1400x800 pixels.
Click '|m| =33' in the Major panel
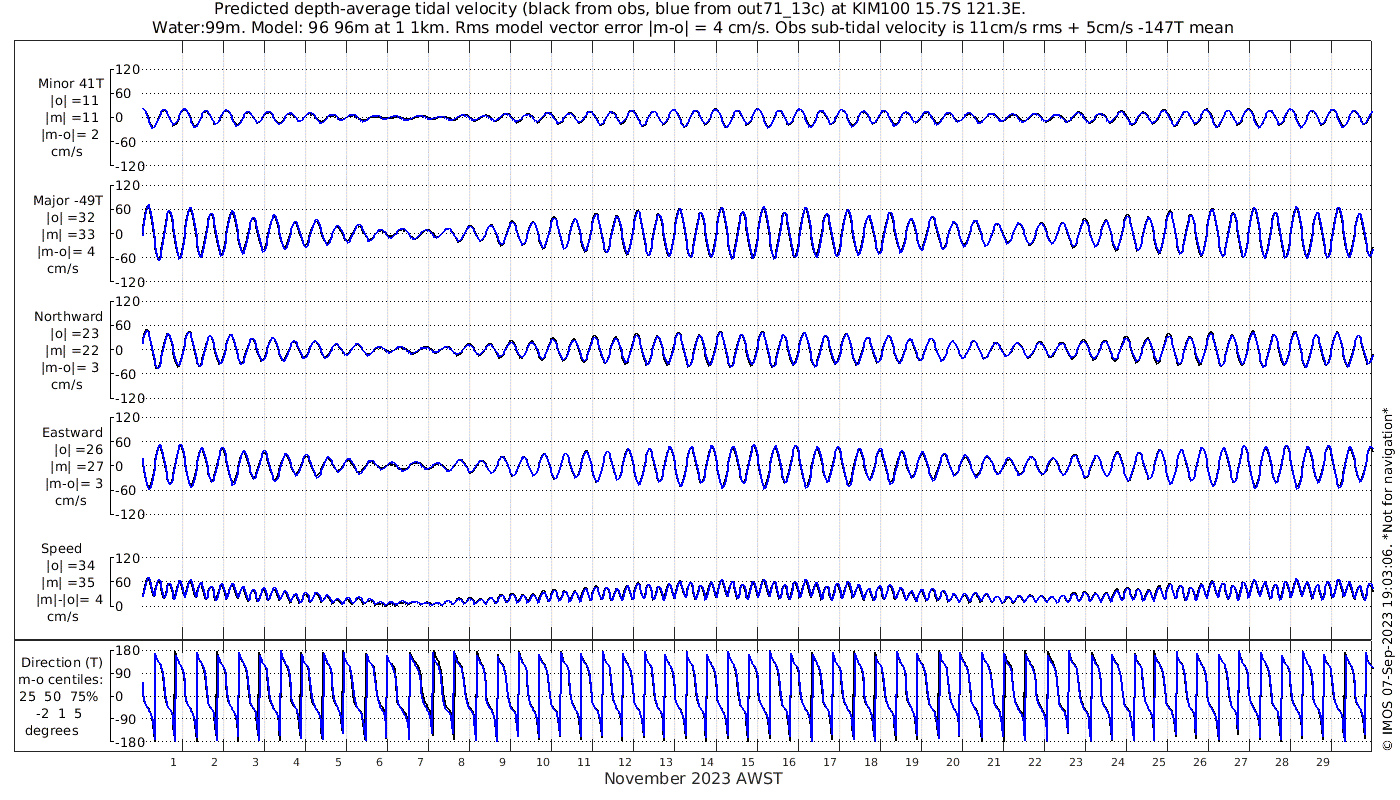(x=71, y=235)
